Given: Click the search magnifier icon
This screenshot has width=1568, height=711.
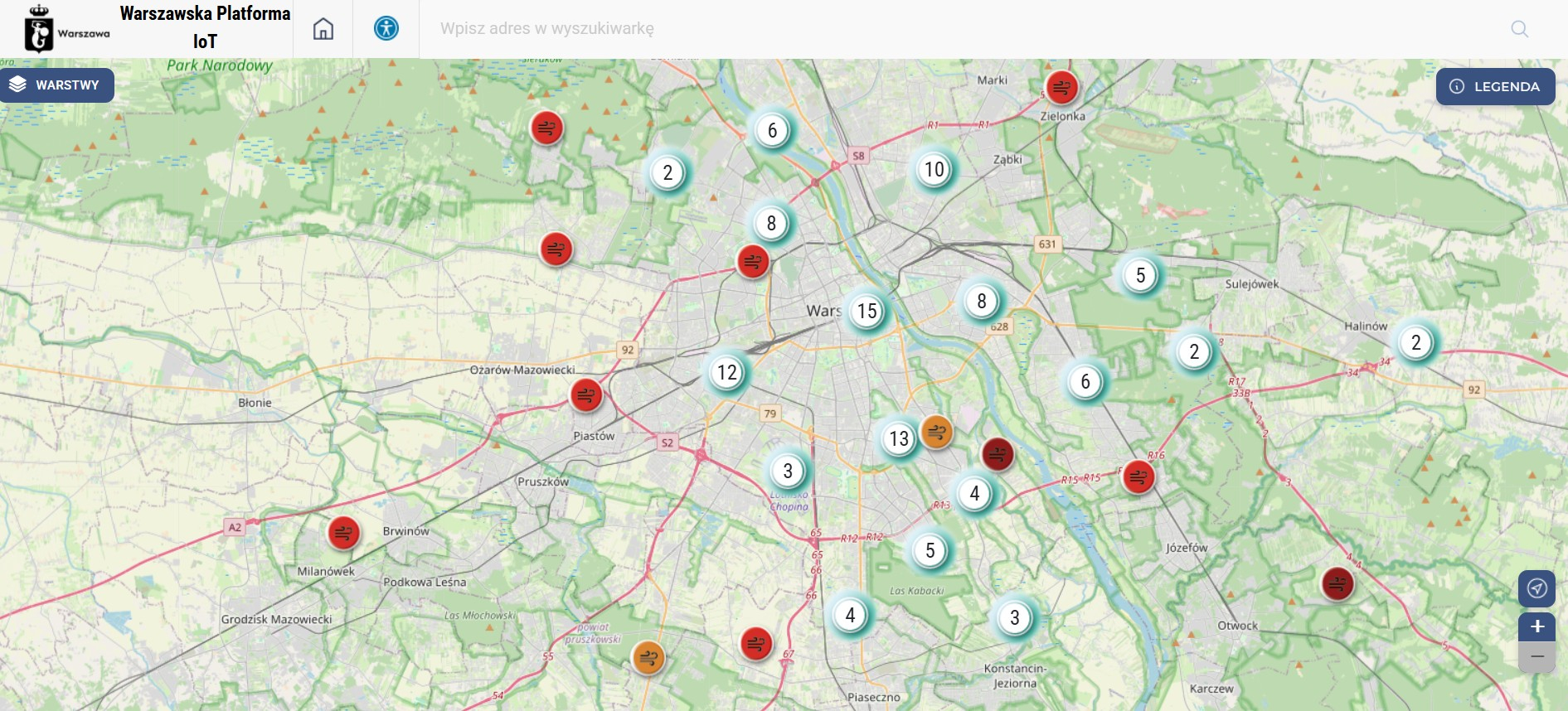Looking at the screenshot, I should [1519, 29].
